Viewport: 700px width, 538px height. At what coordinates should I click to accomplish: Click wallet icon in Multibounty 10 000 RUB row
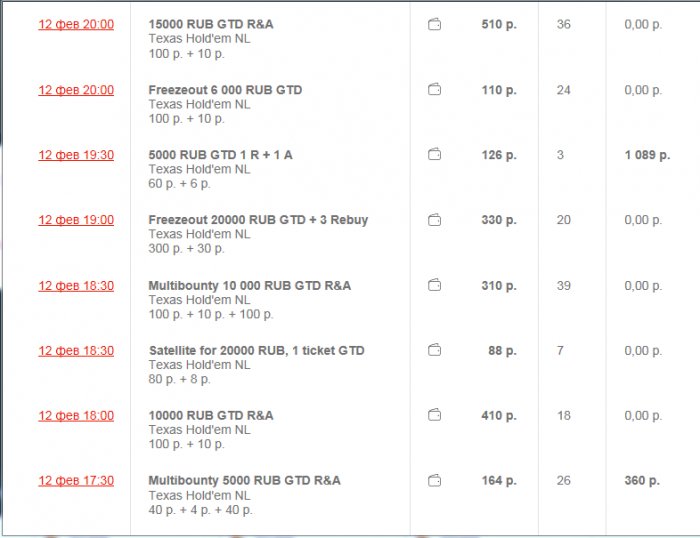click(434, 286)
